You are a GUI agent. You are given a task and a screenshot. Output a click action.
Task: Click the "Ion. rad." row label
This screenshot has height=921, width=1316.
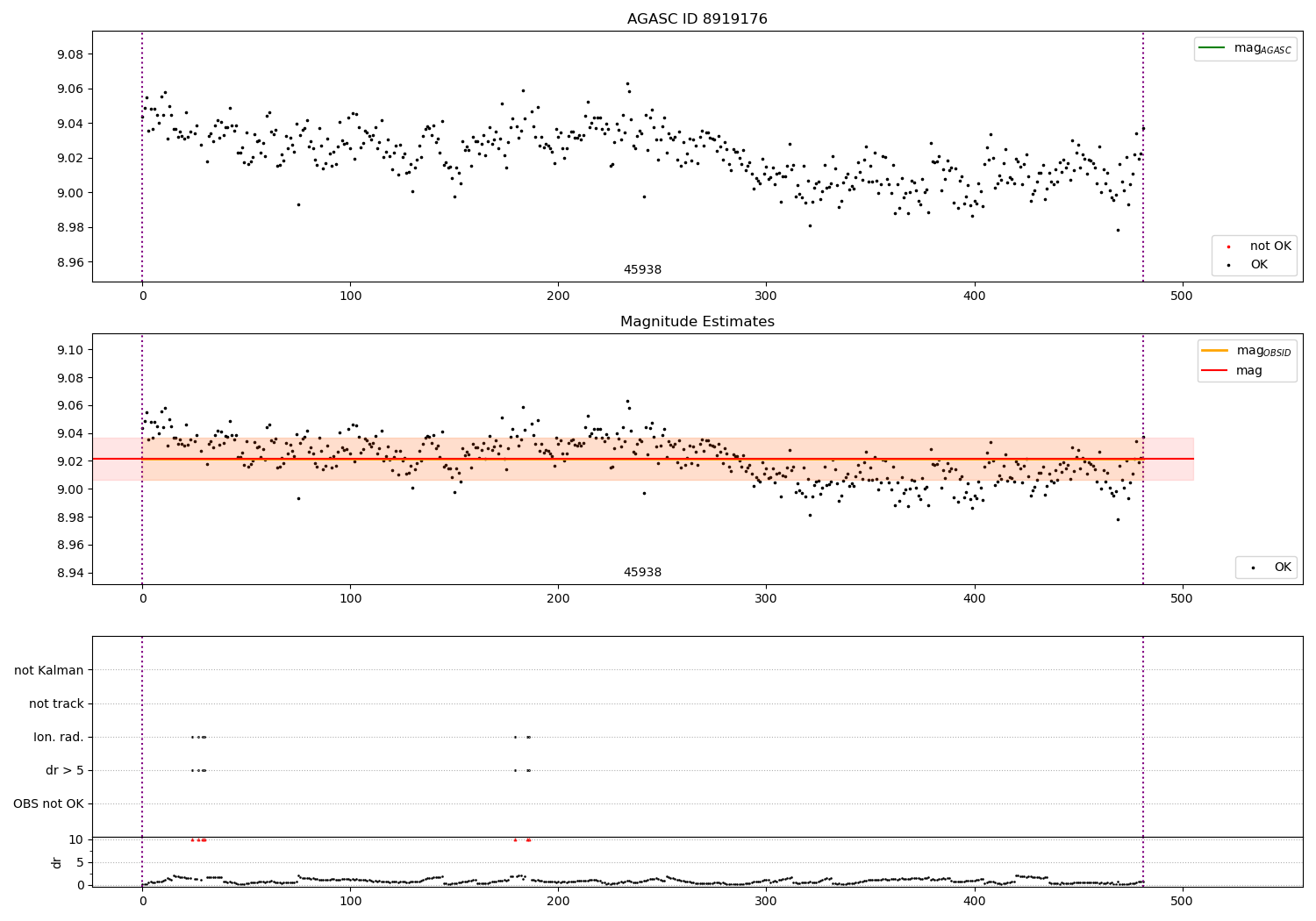tap(59, 737)
